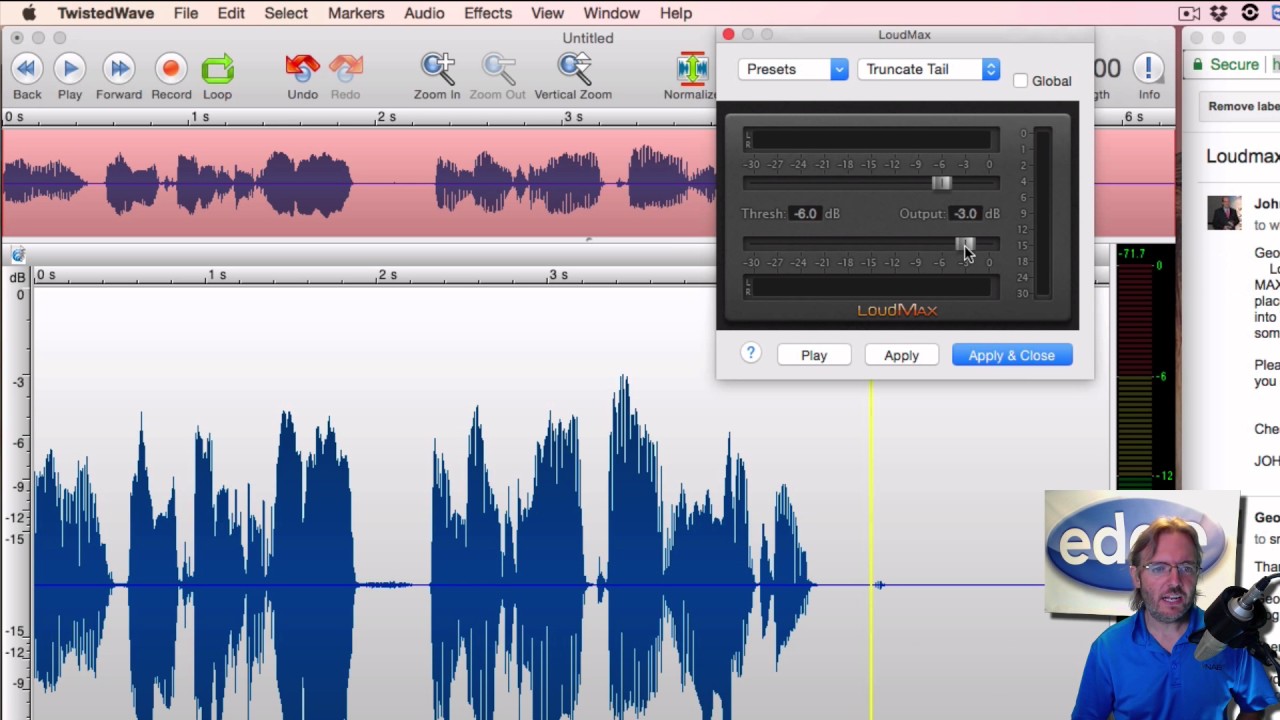Open the Window menu
Viewport: 1280px width, 720px height.
pyautogui.click(x=611, y=13)
